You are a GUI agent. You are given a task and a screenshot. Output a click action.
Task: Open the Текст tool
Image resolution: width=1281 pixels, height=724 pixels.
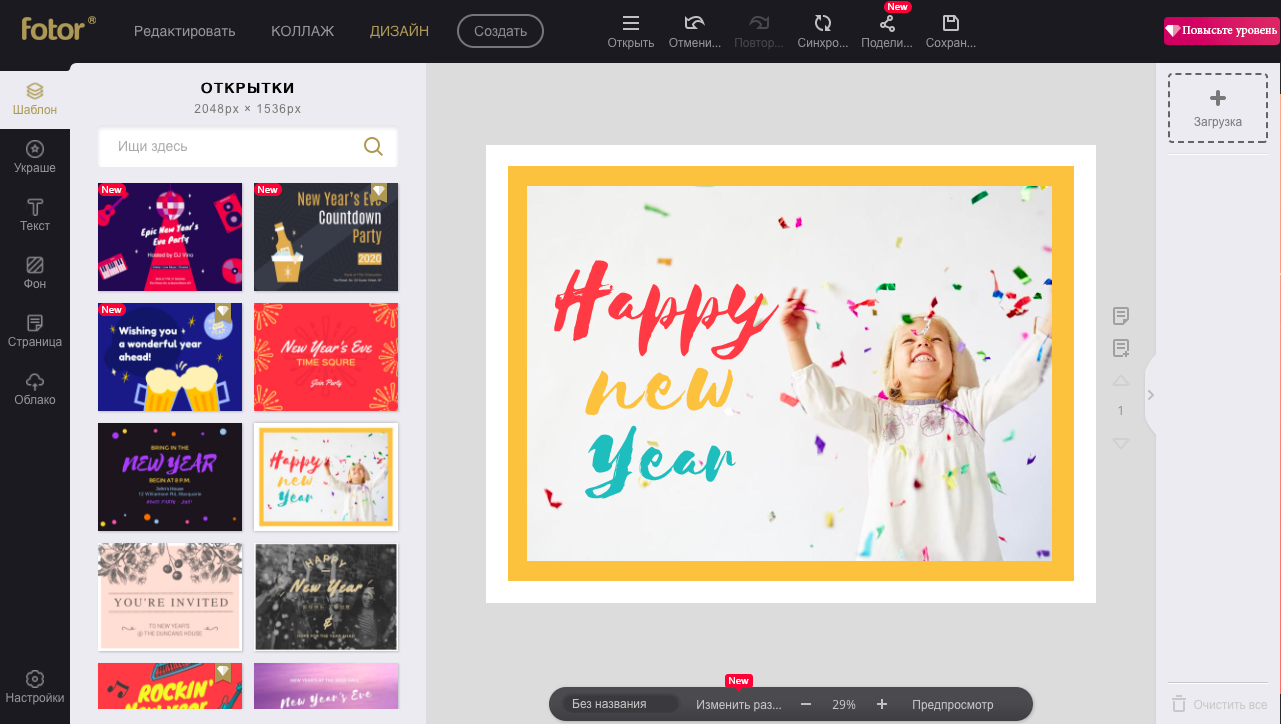tap(35, 215)
